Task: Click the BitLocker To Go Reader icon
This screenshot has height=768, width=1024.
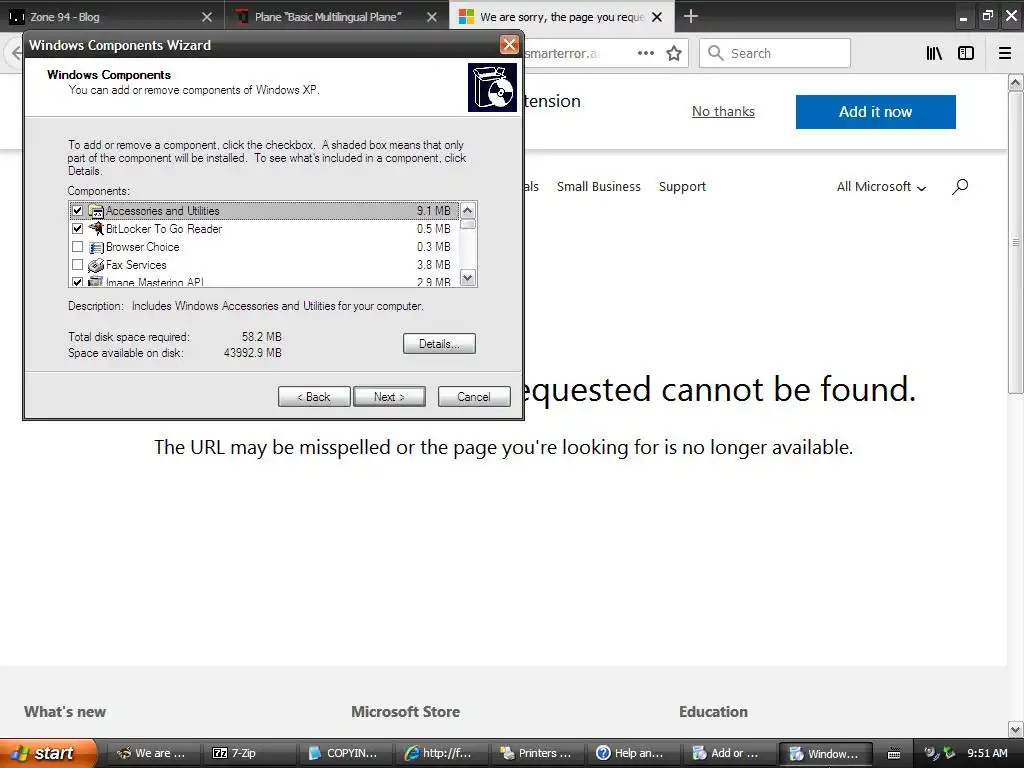Action: [96, 229]
